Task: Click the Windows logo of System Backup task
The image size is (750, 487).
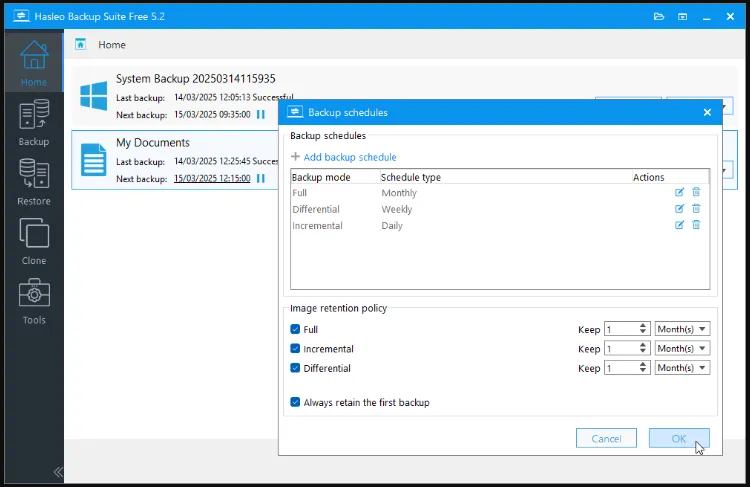Action: point(94,96)
